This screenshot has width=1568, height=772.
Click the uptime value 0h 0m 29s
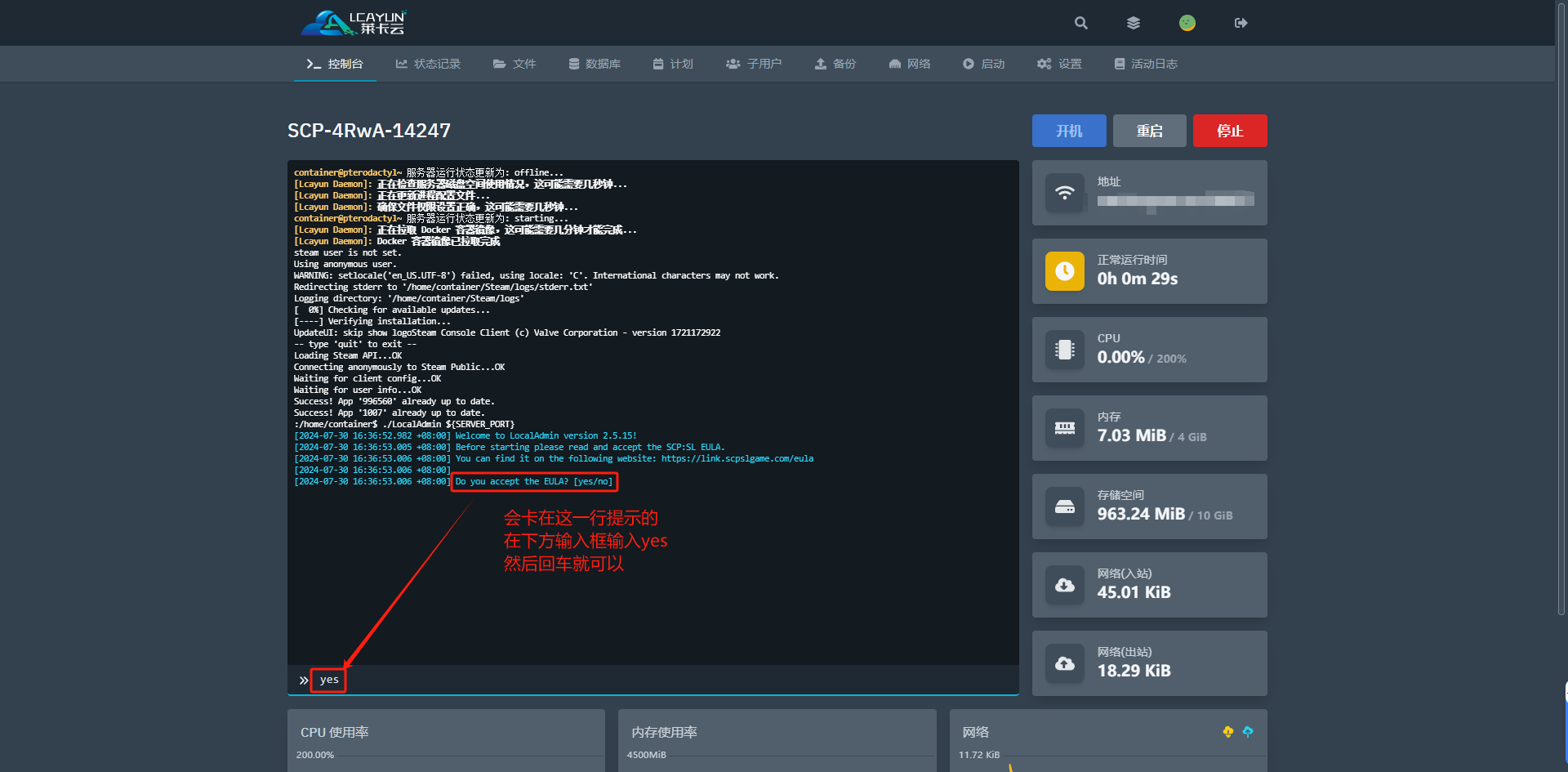click(1138, 279)
